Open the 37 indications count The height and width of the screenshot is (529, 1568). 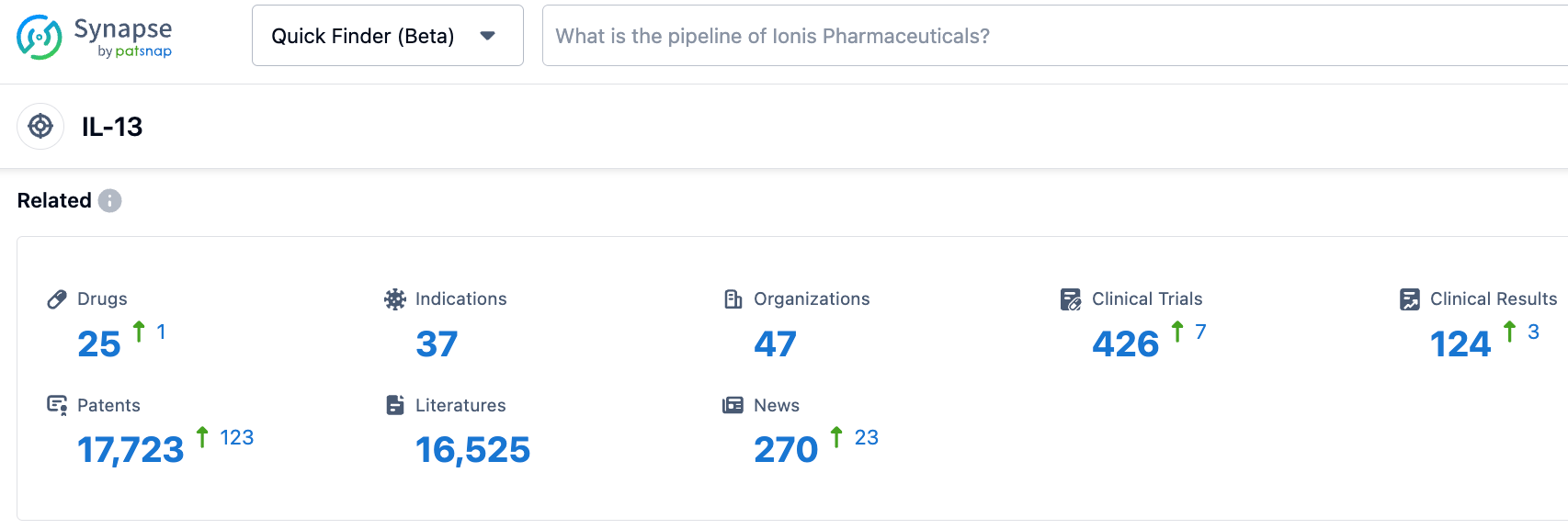coord(437,344)
